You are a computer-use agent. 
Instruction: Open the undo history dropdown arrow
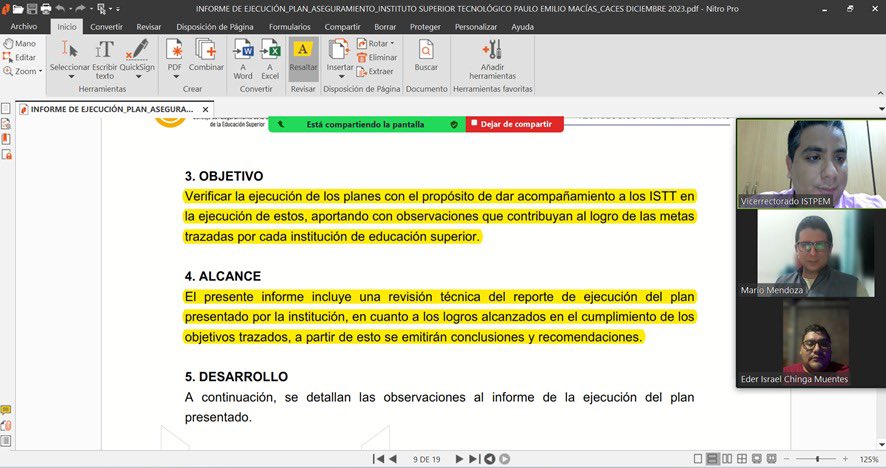(x=70, y=8)
